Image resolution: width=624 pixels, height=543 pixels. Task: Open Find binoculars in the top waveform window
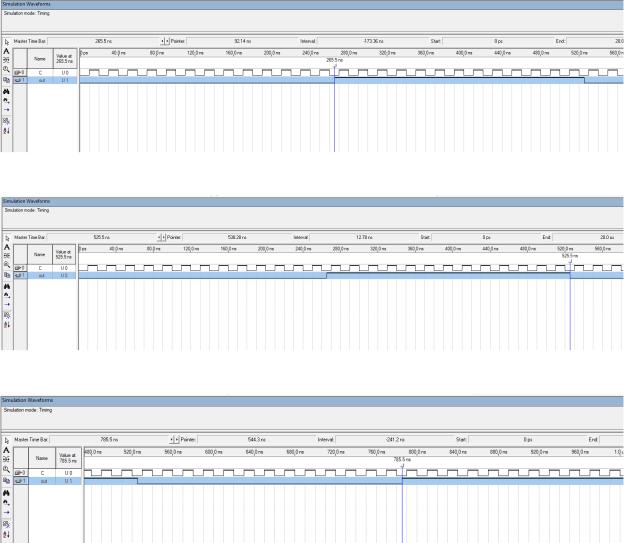6,92
